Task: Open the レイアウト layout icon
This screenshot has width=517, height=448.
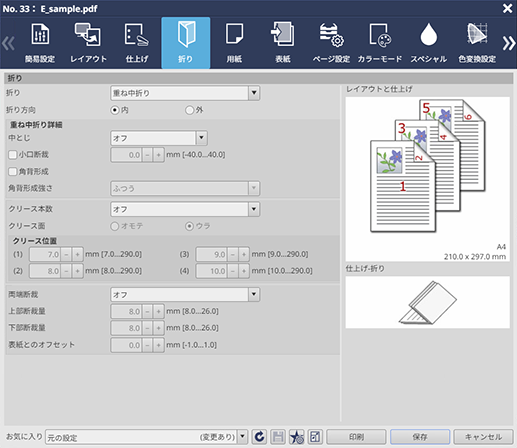Action: click(88, 43)
